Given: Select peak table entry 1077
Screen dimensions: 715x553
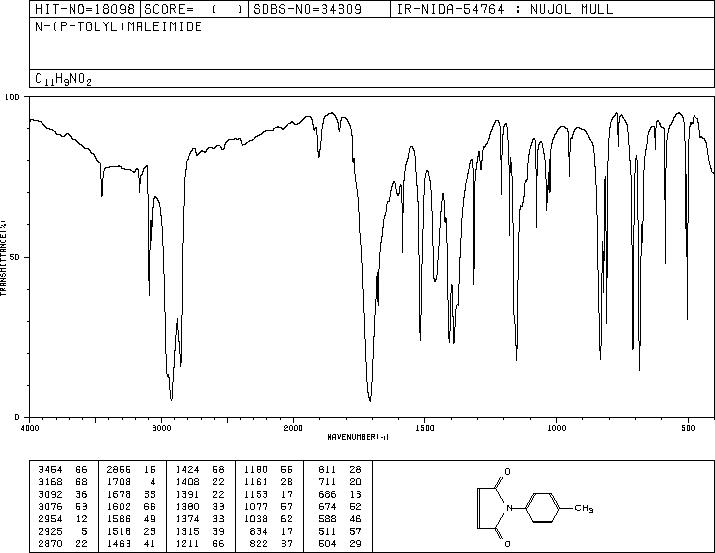Looking at the screenshot, I should click(x=256, y=506).
